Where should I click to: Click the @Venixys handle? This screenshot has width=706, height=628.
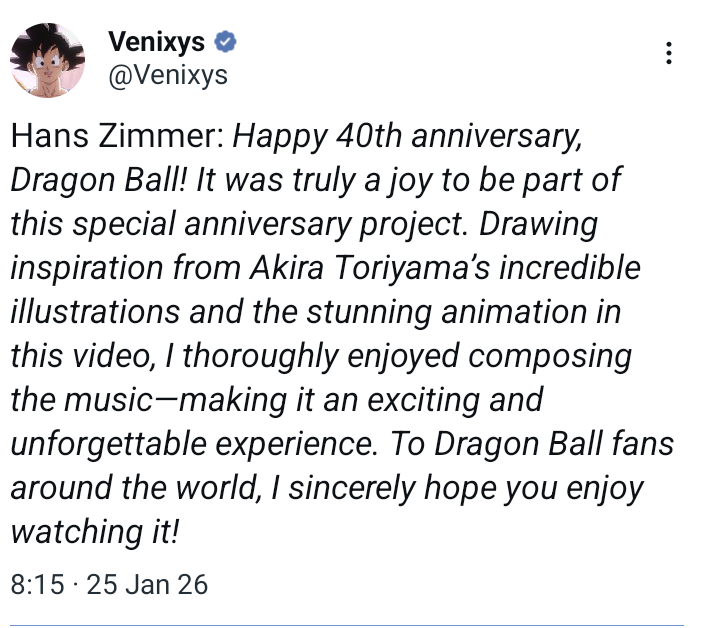[167, 75]
